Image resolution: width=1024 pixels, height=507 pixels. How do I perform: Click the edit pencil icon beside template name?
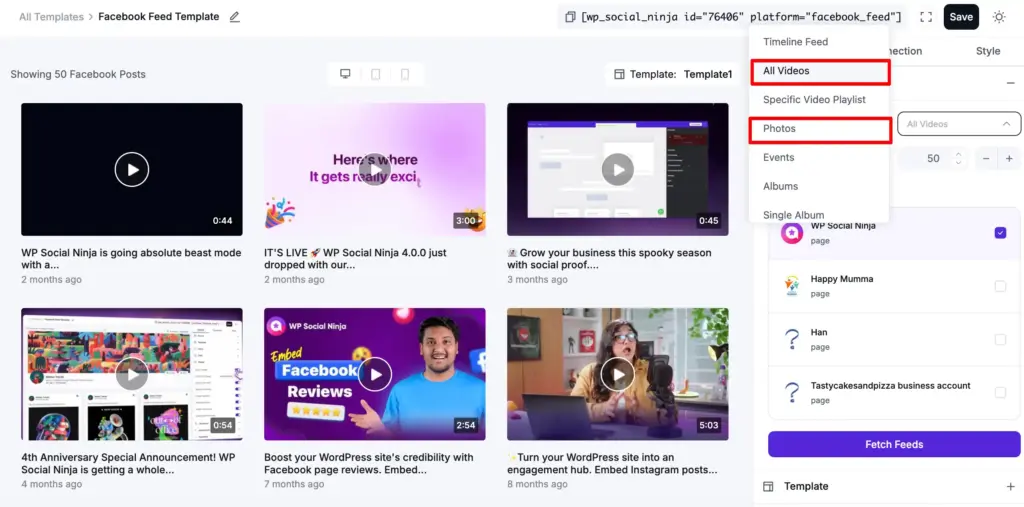coord(235,17)
